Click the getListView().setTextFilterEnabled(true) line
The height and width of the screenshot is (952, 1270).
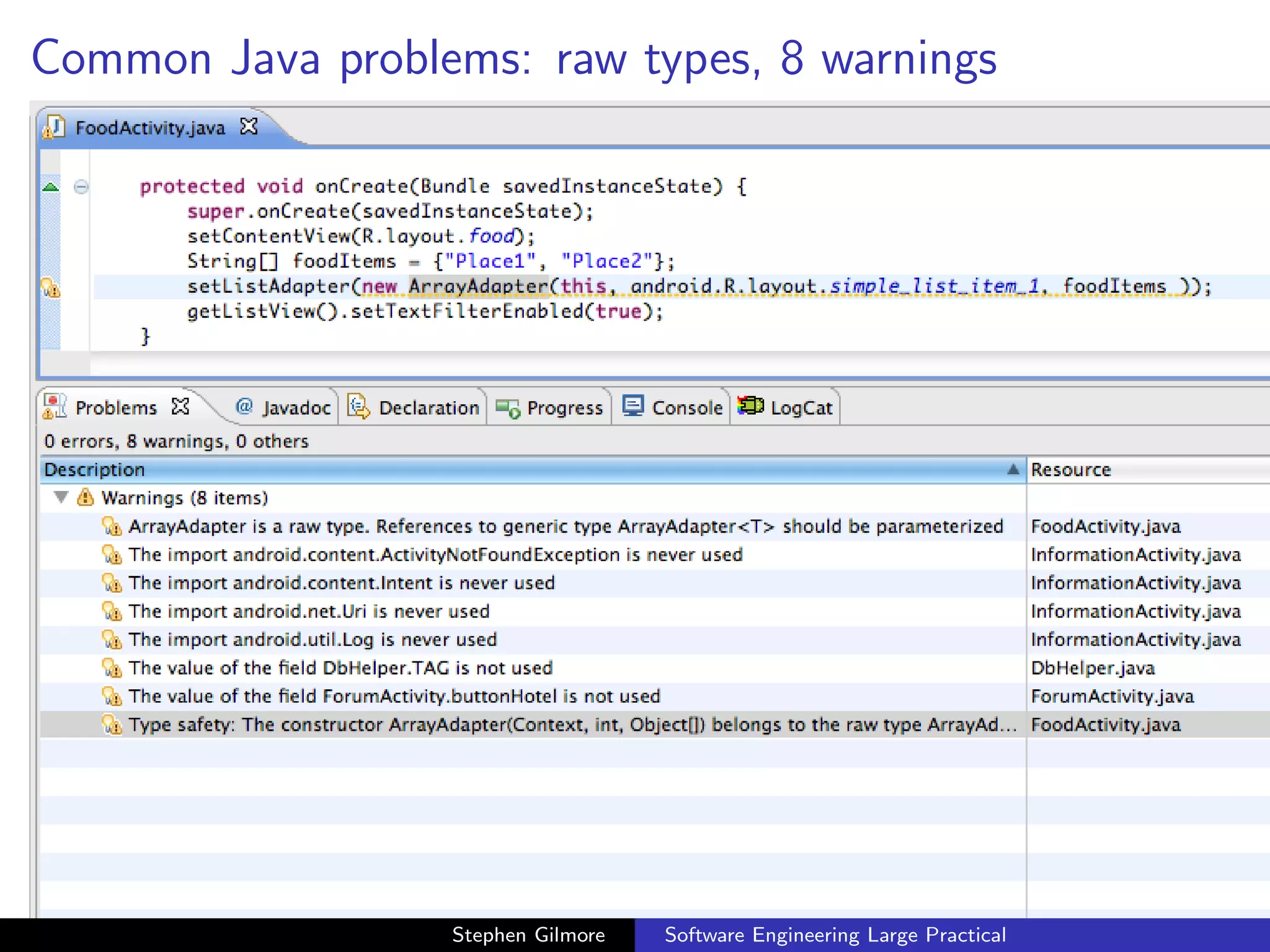425,311
